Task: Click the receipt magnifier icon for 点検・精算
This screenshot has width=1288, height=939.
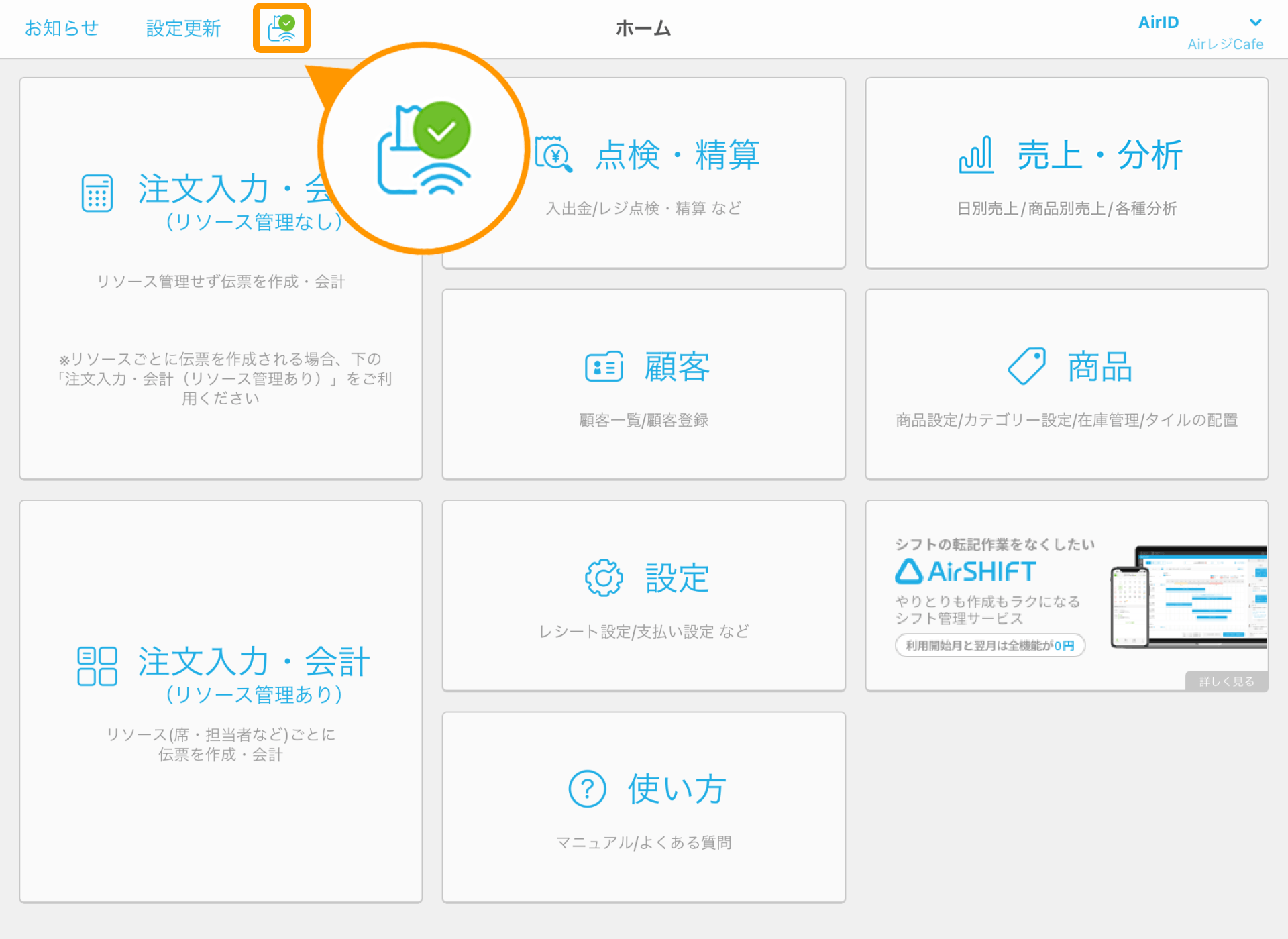Action: coord(553,155)
